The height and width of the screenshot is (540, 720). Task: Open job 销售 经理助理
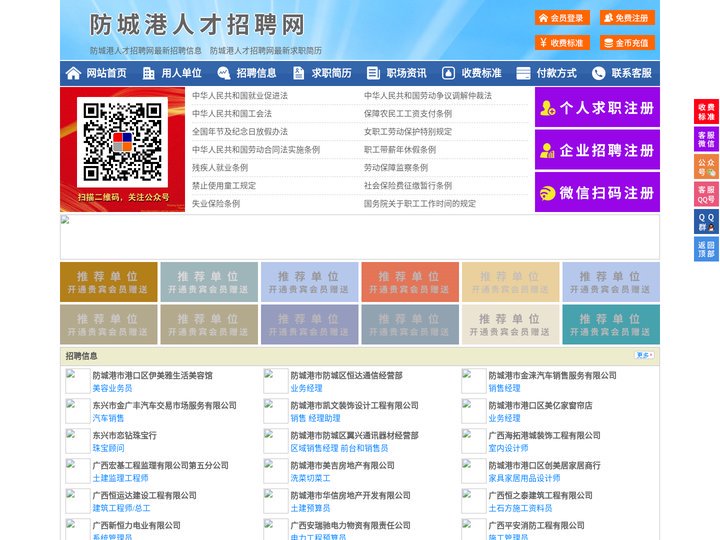pos(315,418)
